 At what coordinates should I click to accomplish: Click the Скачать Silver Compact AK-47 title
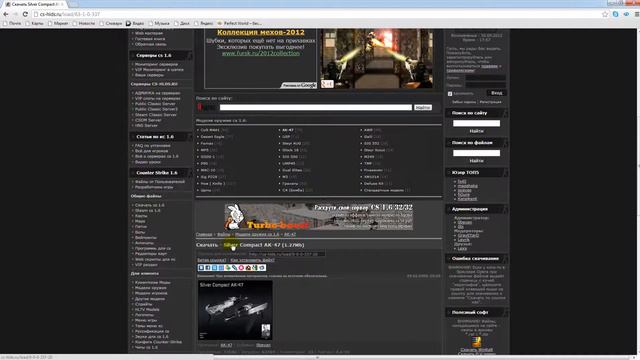pyautogui.click(x=250, y=245)
